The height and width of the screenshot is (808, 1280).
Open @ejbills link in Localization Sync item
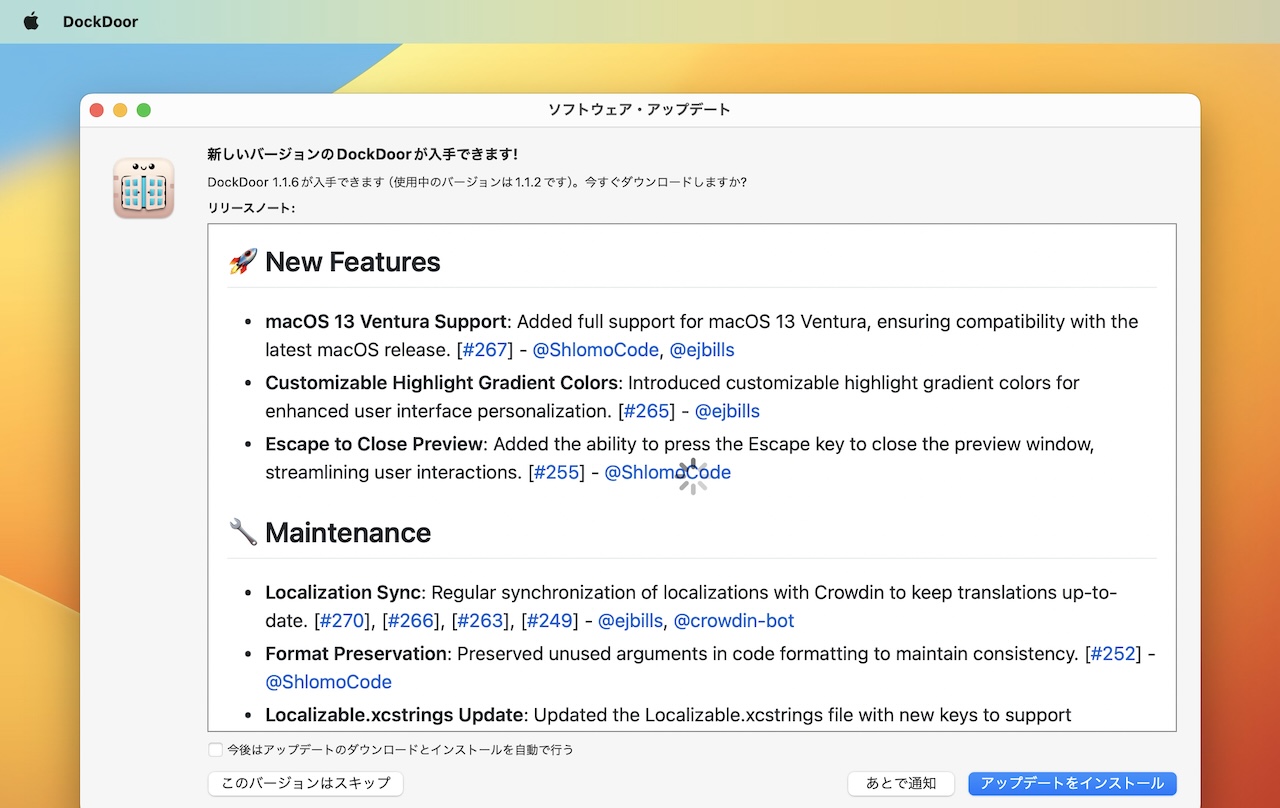pyautogui.click(x=630, y=621)
